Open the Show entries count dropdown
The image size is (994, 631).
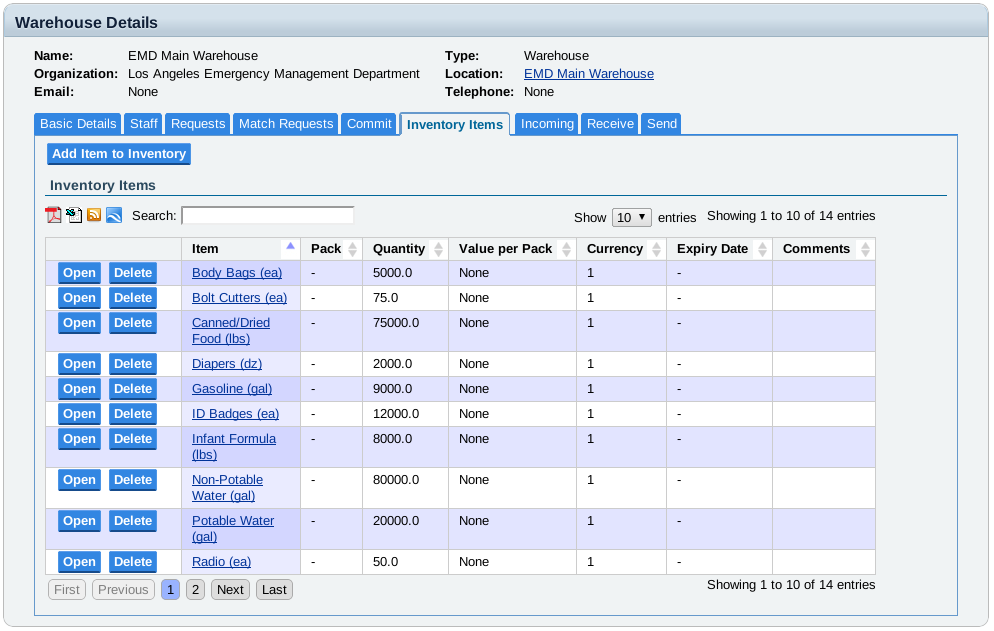click(631, 217)
